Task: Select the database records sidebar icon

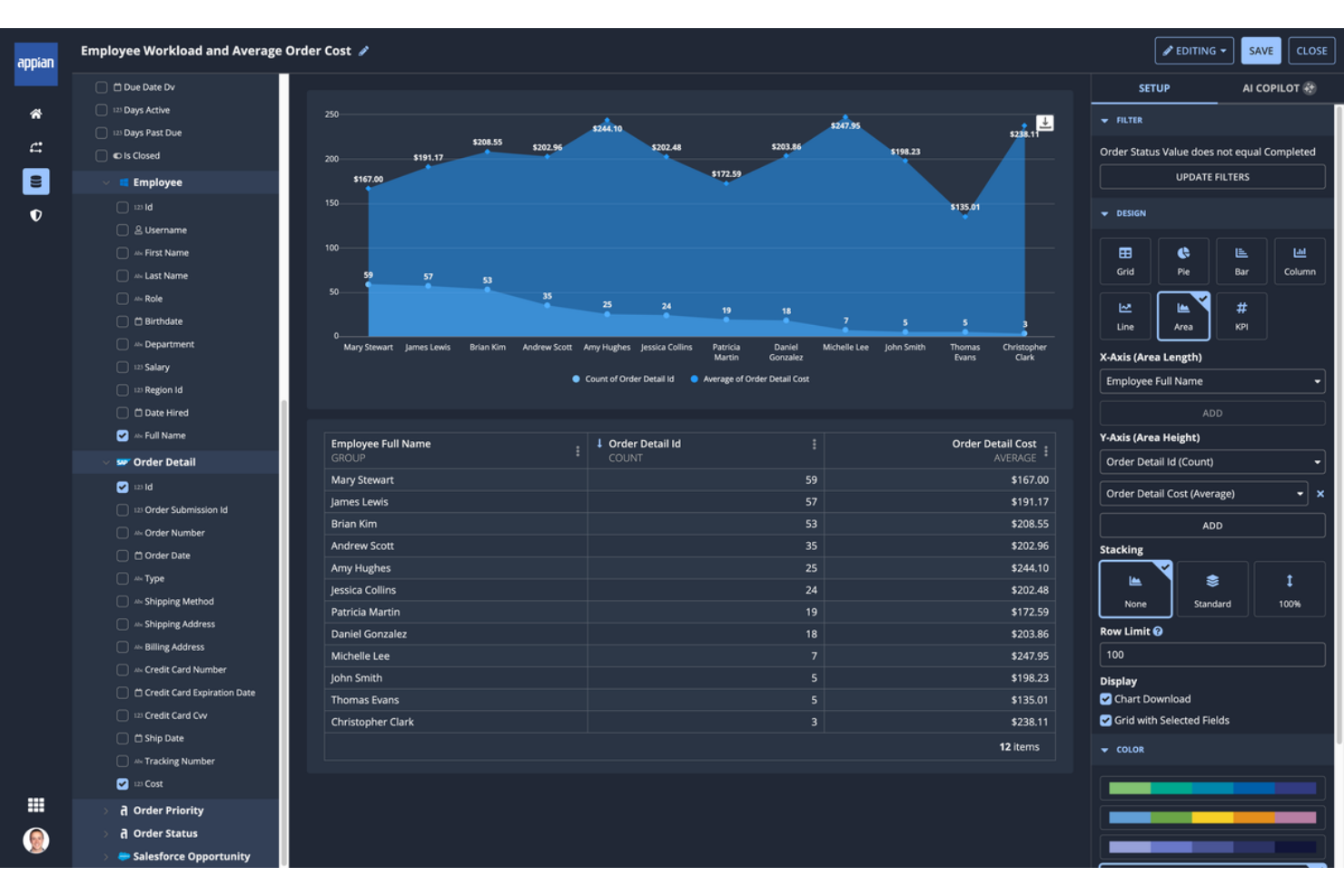Action: 35,182
